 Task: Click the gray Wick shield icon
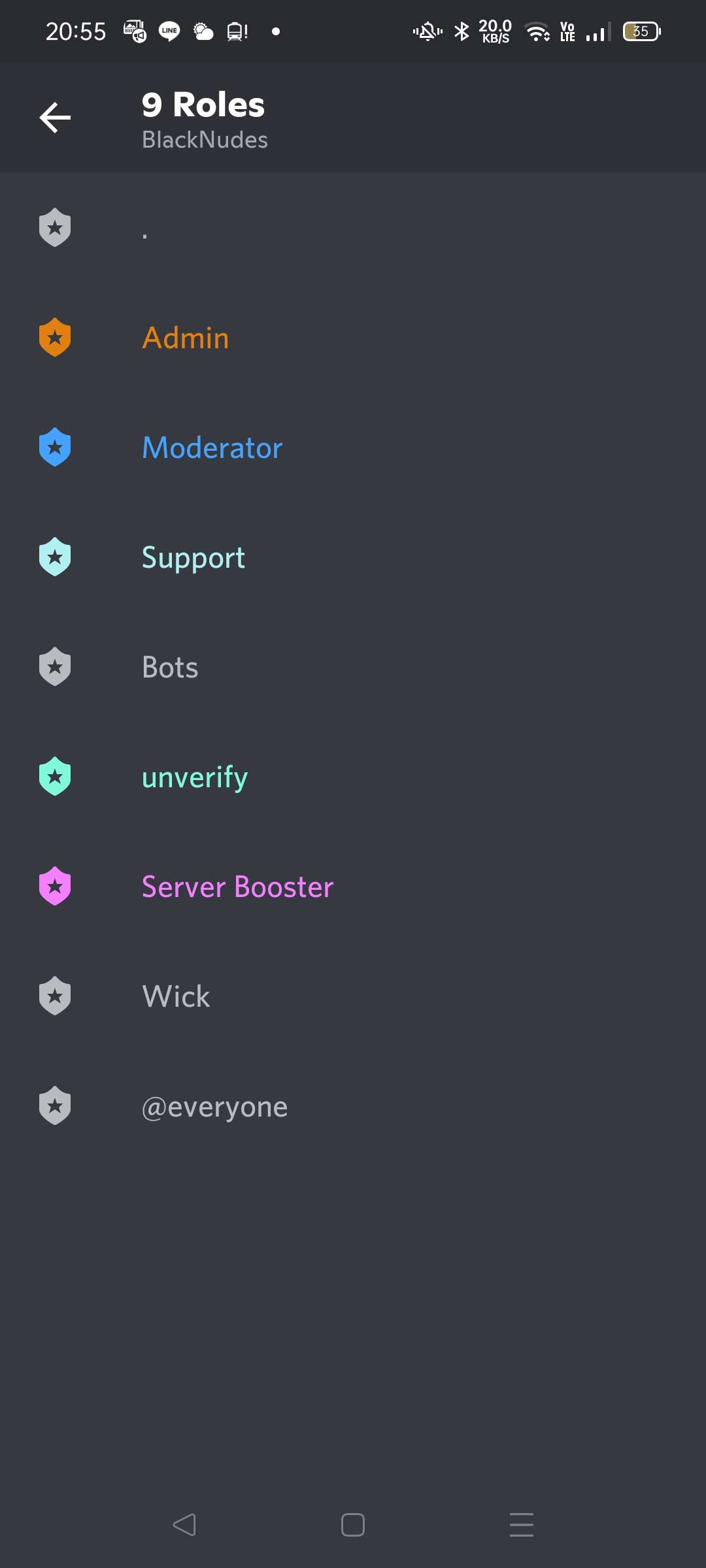[55, 996]
